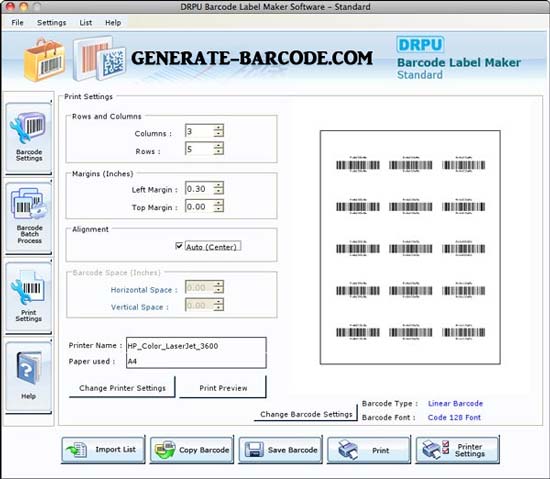The height and width of the screenshot is (479, 550).
Task: Increase the Columns stepper value
Action: 219,128
